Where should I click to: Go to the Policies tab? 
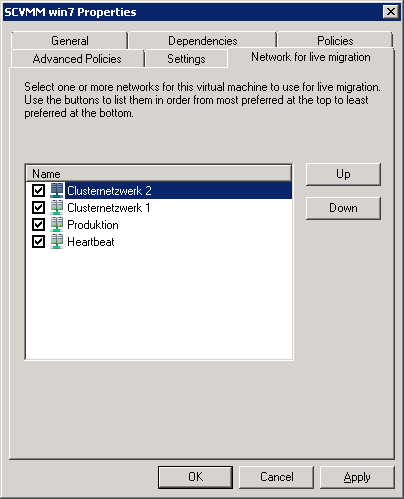[335, 41]
